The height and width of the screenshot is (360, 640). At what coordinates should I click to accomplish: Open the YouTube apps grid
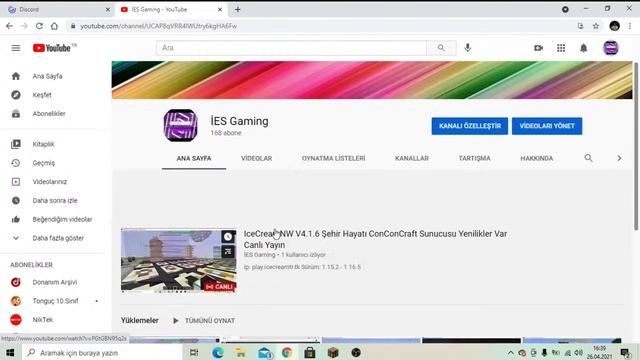[x=561, y=48]
